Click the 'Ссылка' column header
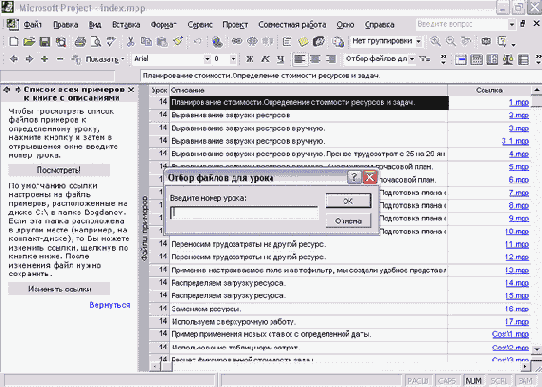This screenshot has width=542, height=387. tap(489, 90)
